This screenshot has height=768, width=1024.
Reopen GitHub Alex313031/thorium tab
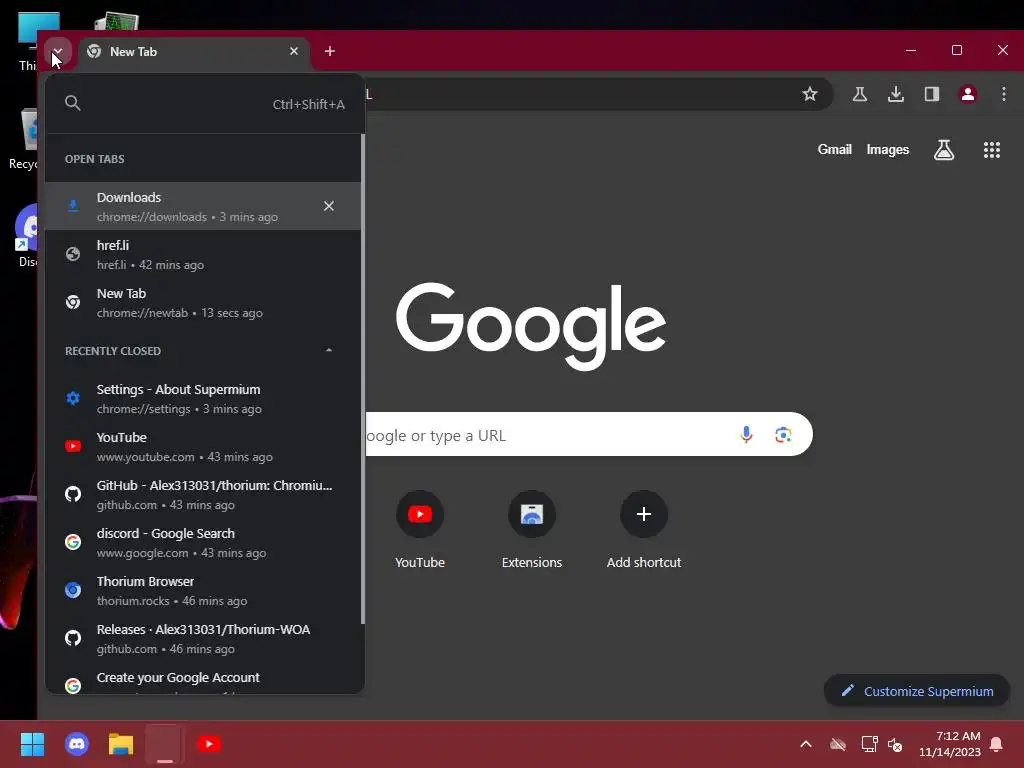(203, 494)
